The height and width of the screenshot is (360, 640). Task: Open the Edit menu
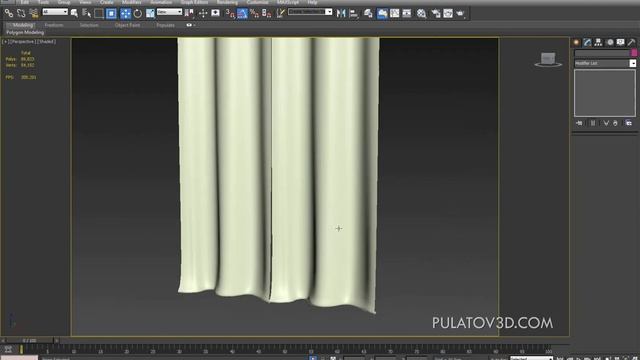[25, 2]
